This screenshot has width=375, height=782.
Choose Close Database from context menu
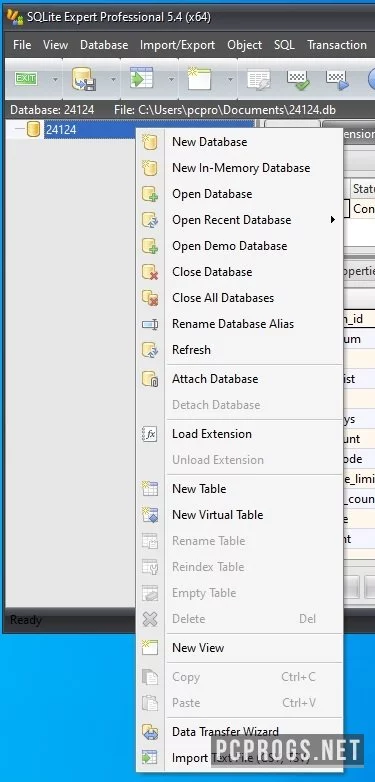tap(239, 271)
